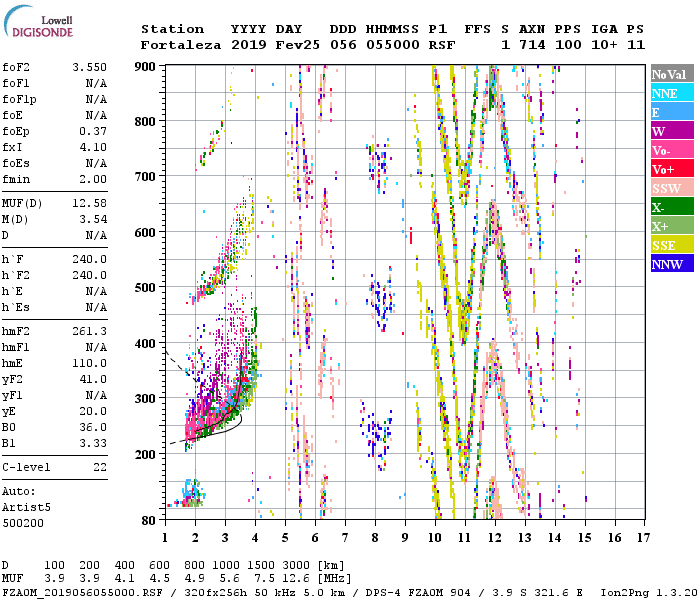The width and height of the screenshot is (700, 600).
Task: Select the X+ legend swatch
Action: 672,225
